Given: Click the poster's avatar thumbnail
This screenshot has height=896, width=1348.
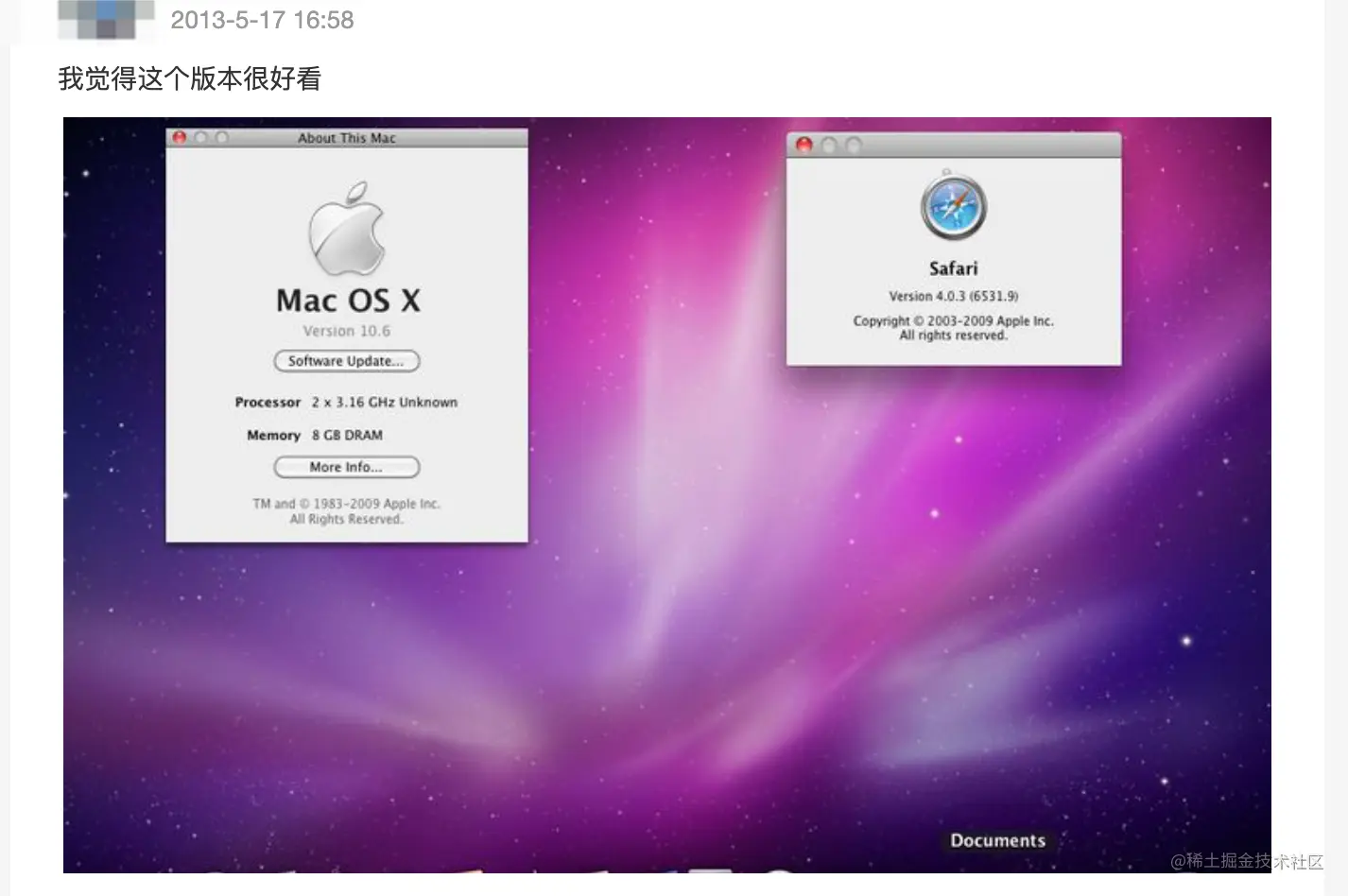Looking at the screenshot, I should point(104,19).
